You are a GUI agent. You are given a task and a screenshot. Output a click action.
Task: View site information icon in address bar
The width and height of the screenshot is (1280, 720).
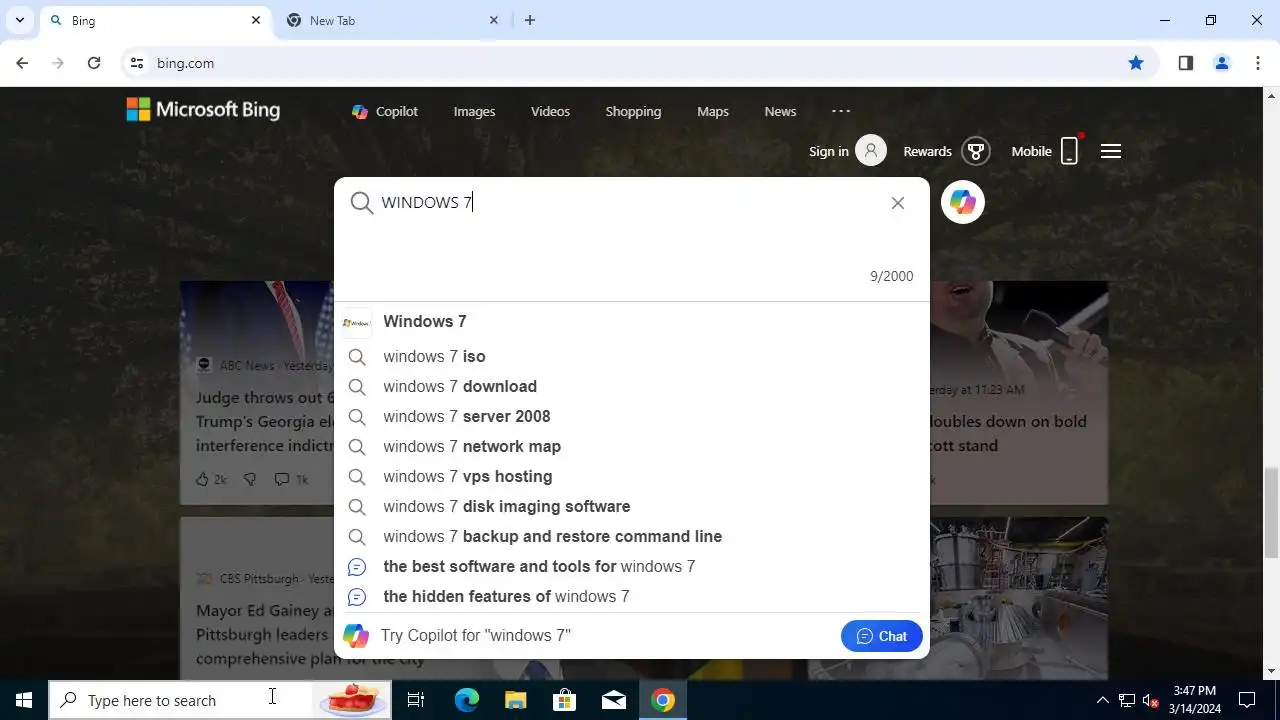click(137, 63)
